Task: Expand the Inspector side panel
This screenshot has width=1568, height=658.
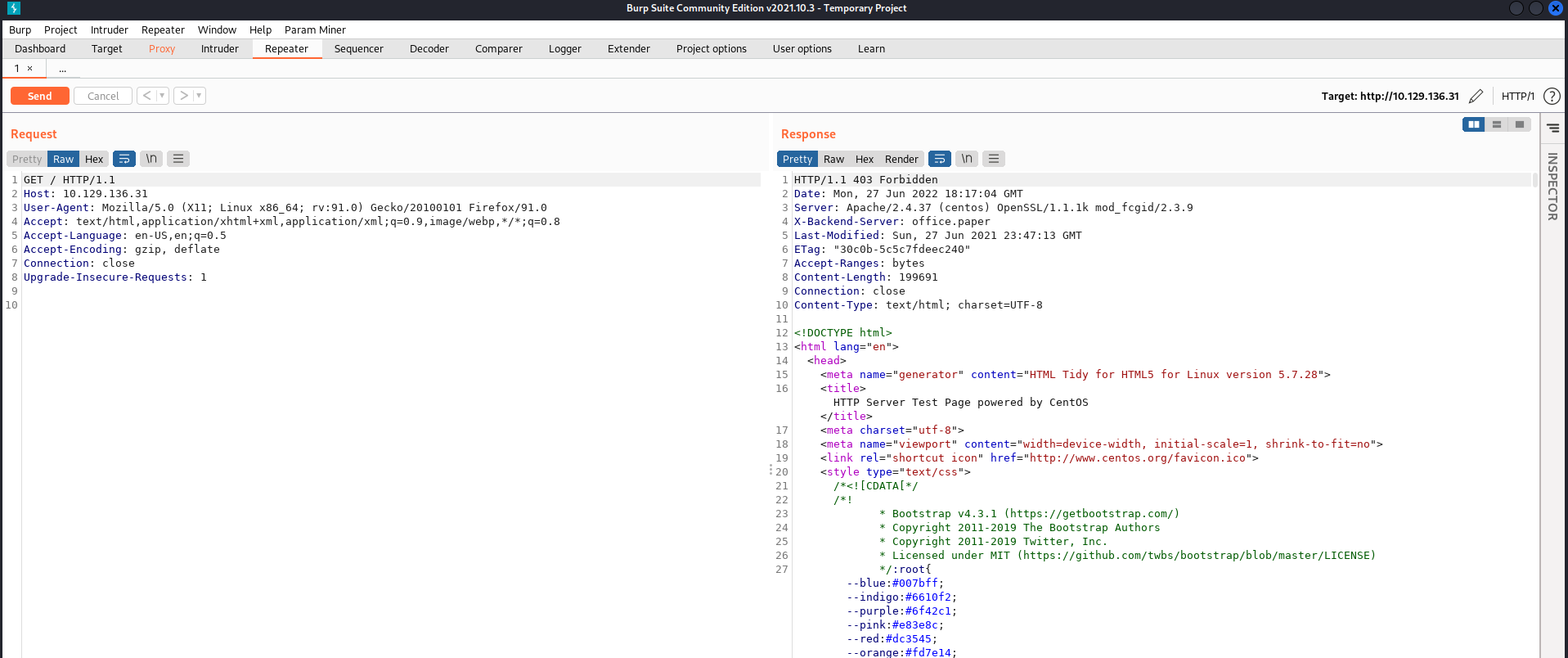Action: click(1552, 187)
